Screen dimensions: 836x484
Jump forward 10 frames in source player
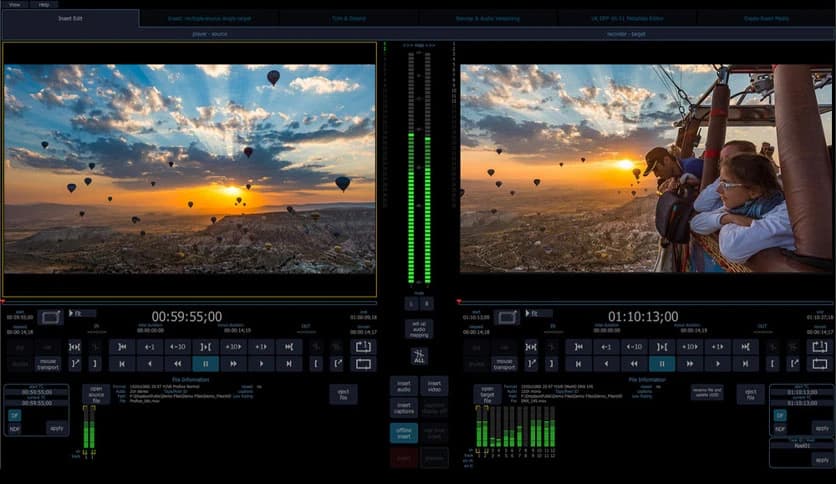point(233,346)
